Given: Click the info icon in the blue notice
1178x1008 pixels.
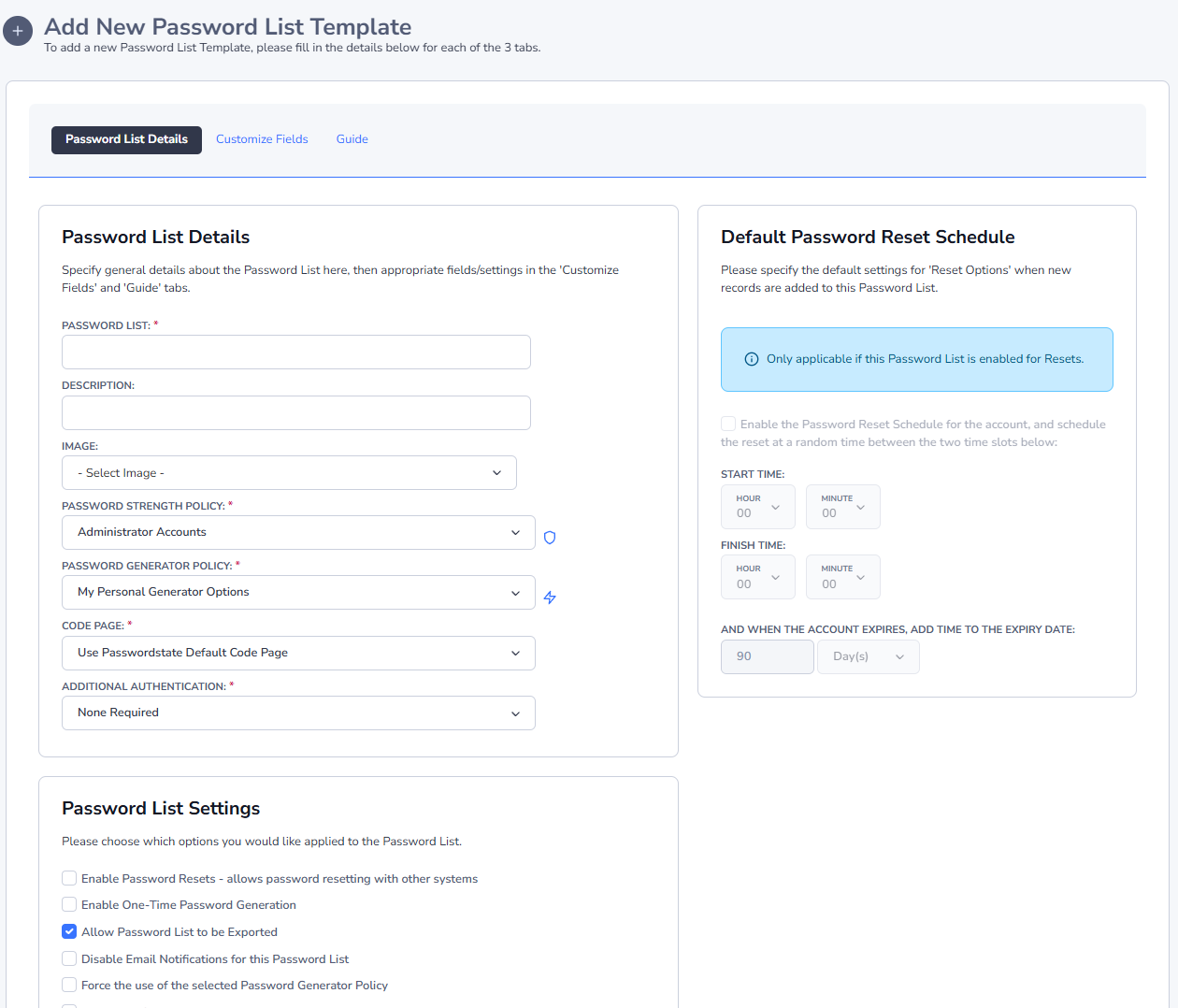Looking at the screenshot, I should [751, 359].
